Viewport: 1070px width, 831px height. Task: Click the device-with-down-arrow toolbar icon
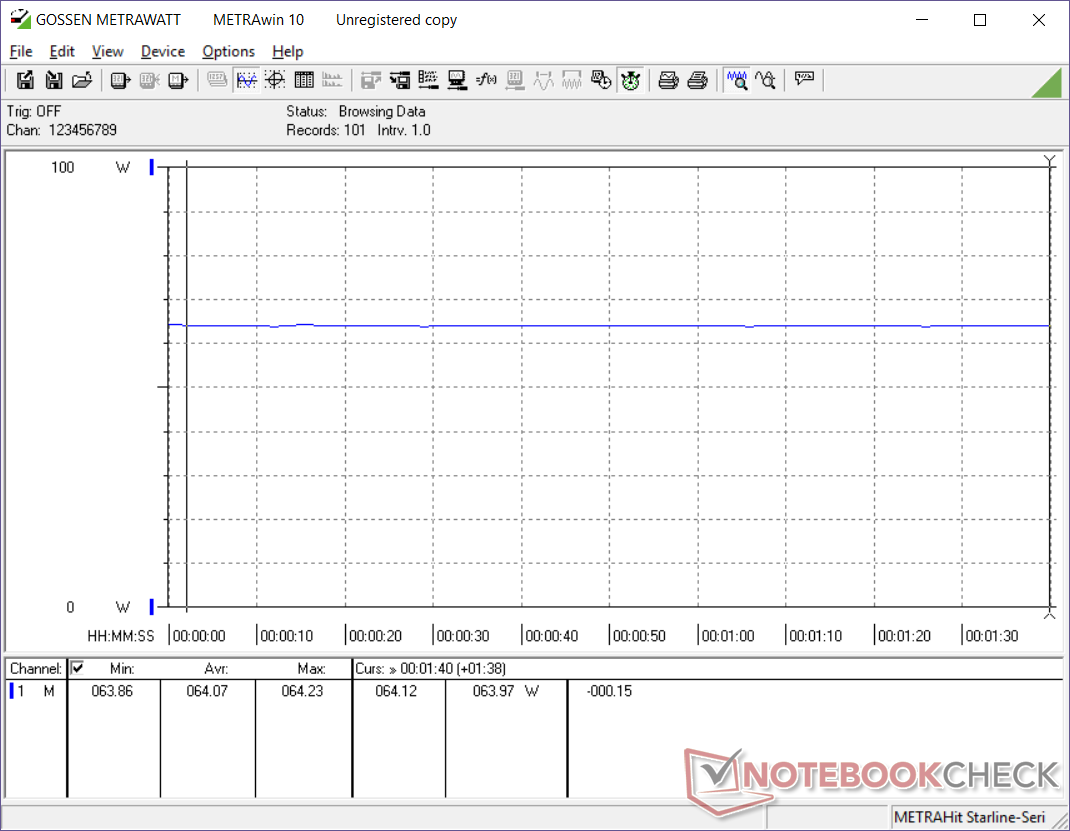coord(399,81)
